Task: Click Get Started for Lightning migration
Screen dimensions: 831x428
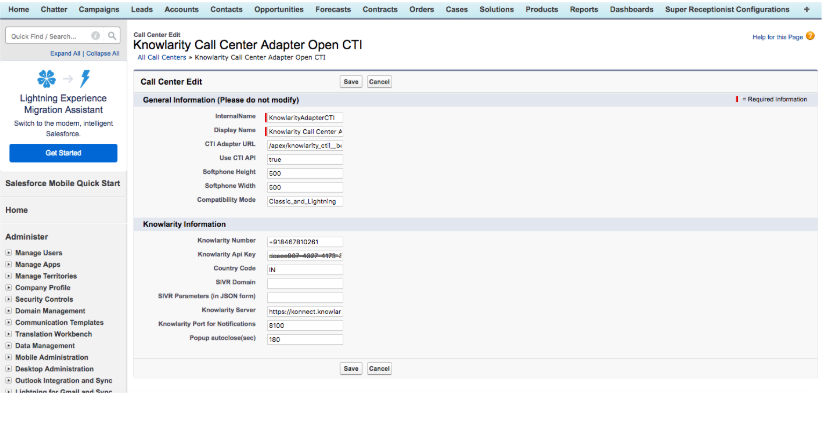Action: click(x=63, y=153)
